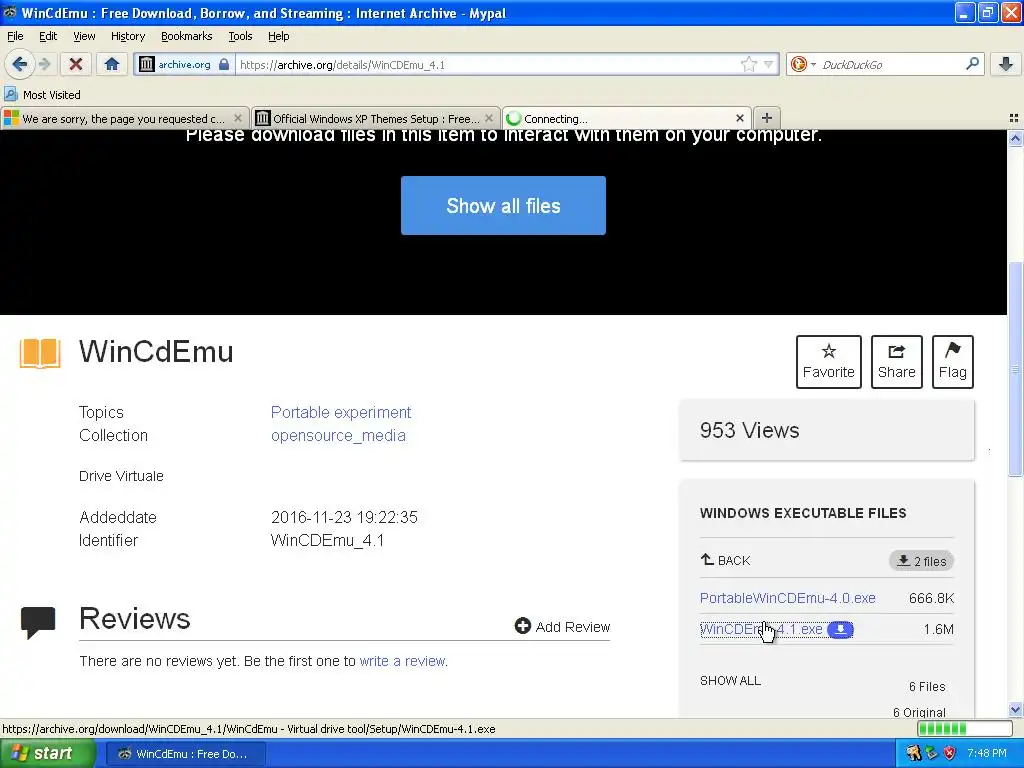Go to the Home page icon
Screen dimensions: 1024x768
tap(112, 64)
